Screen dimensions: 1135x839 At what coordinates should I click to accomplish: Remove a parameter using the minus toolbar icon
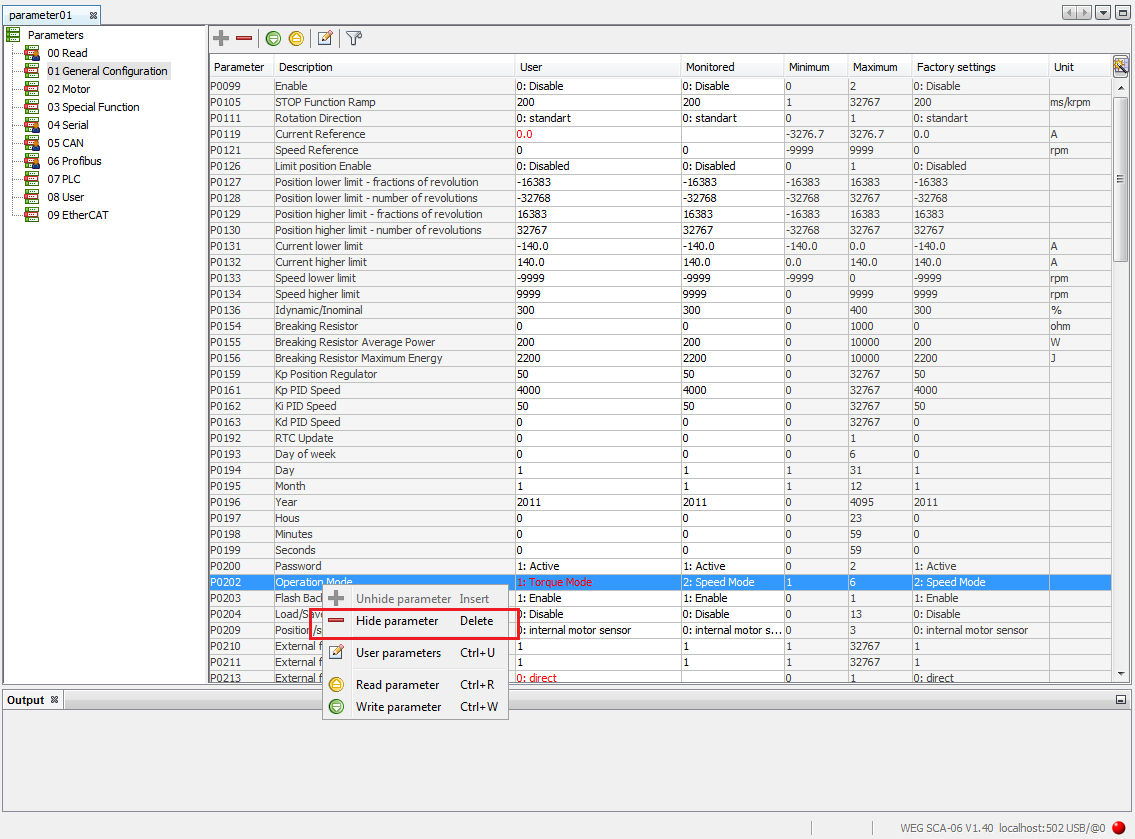coord(245,38)
